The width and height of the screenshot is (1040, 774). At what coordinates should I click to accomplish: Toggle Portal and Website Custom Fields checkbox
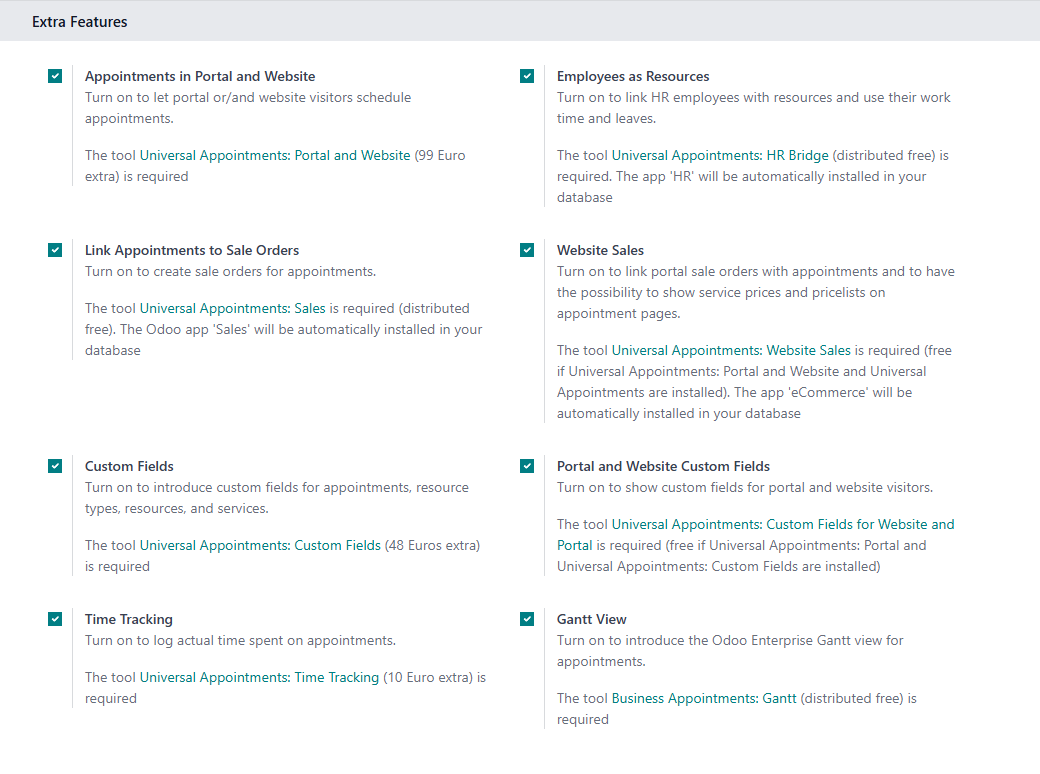pos(527,466)
